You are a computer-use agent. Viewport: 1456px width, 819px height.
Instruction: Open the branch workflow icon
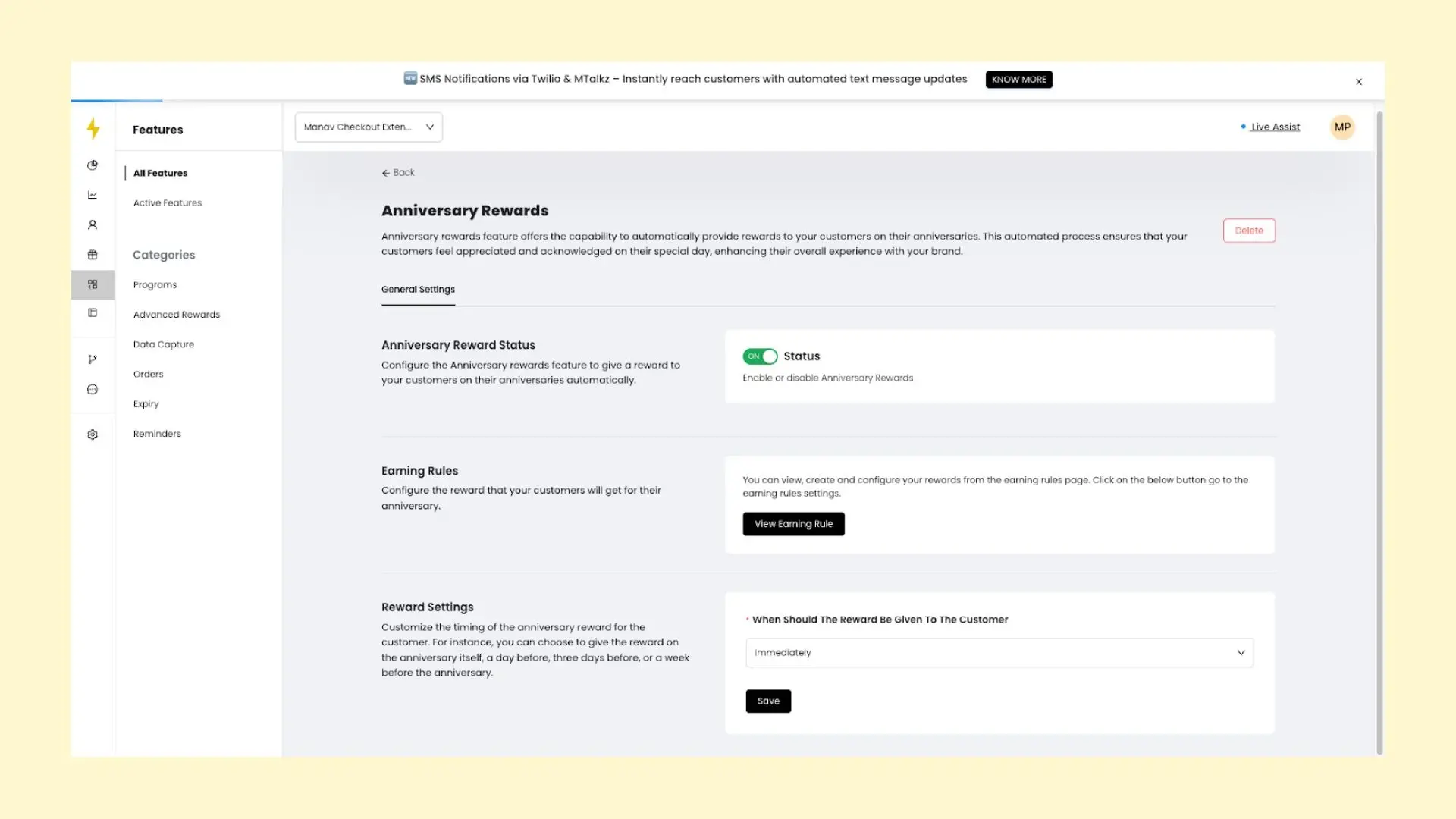(x=93, y=359)
